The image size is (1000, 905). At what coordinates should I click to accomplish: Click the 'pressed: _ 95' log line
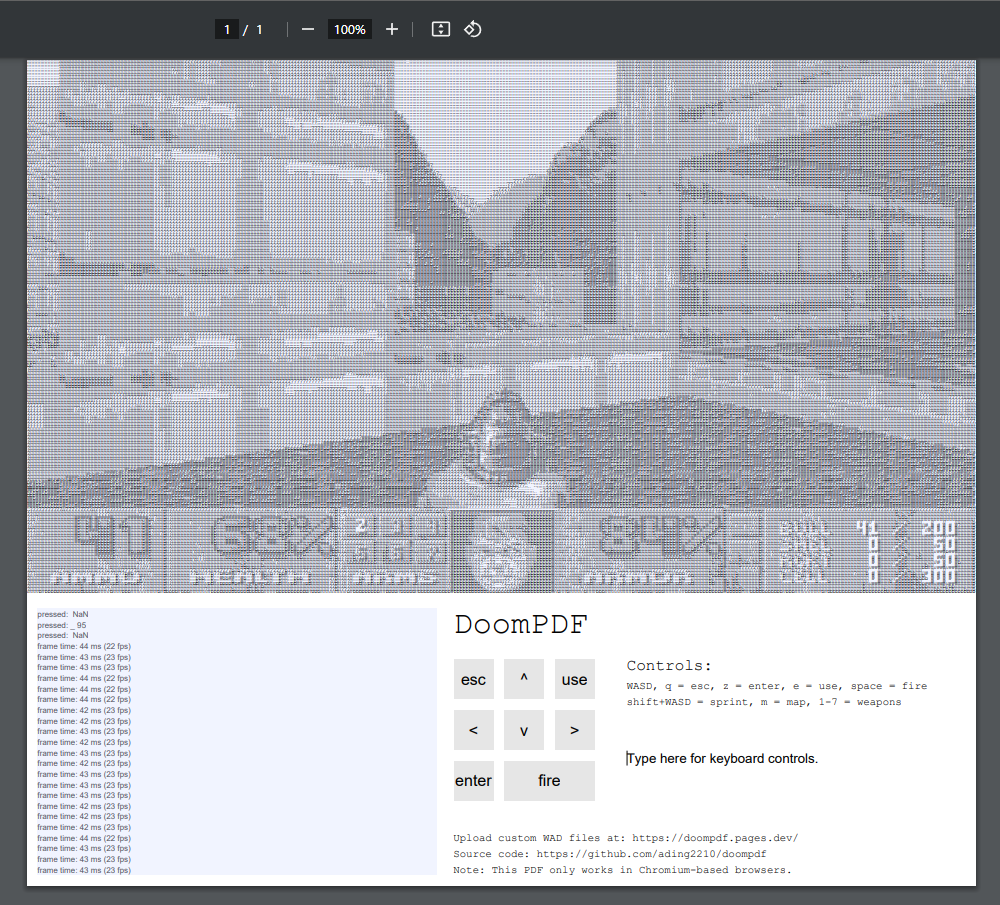[x=62, y=625]
